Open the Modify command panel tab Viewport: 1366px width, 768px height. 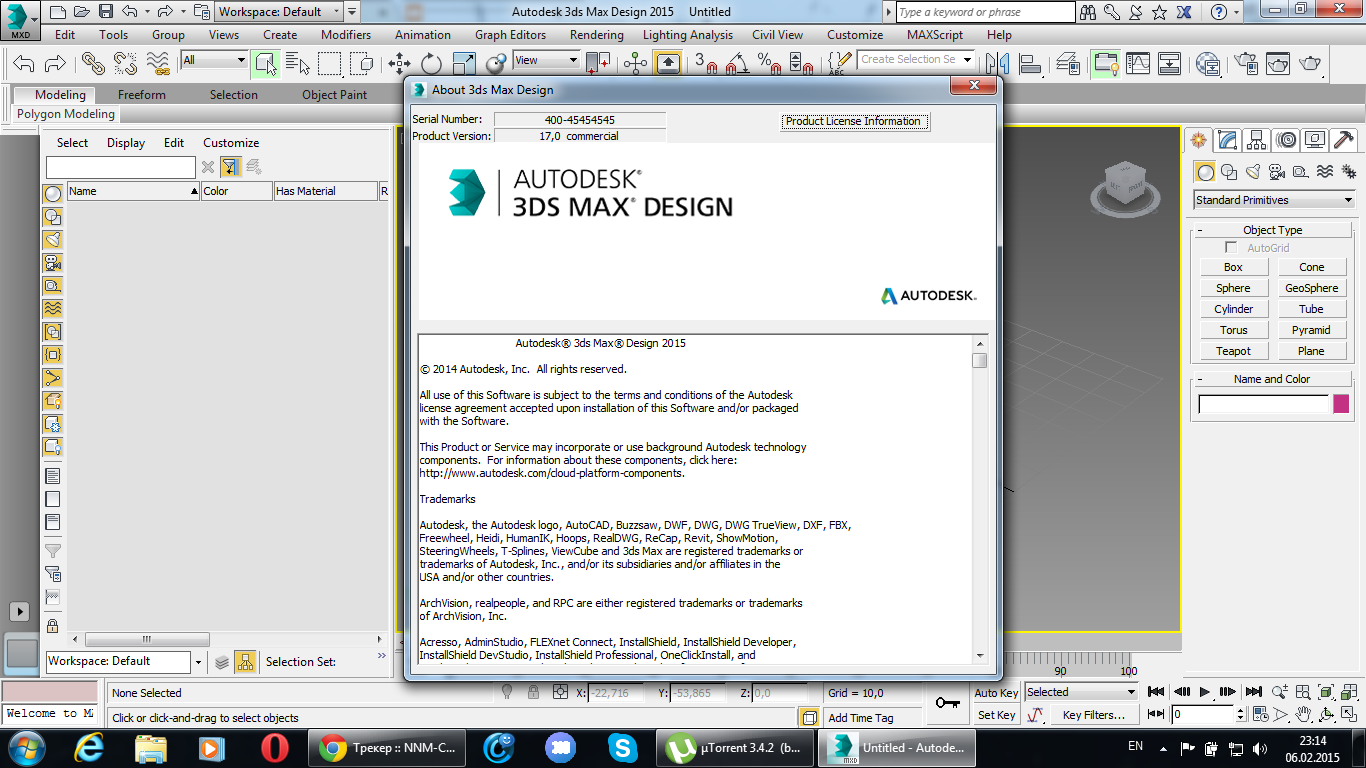click(1227, 140)
